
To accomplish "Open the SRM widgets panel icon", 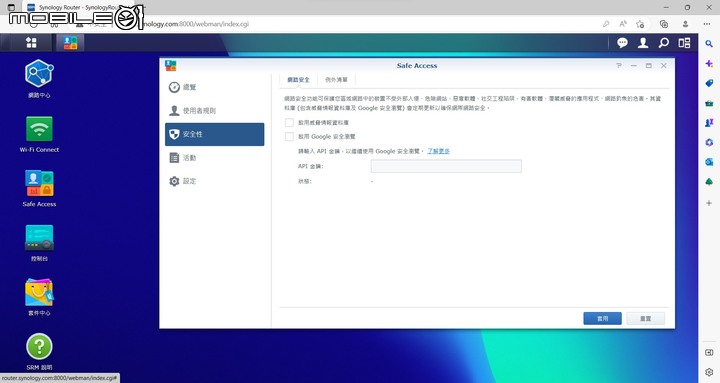I will [x=684, y=43].
